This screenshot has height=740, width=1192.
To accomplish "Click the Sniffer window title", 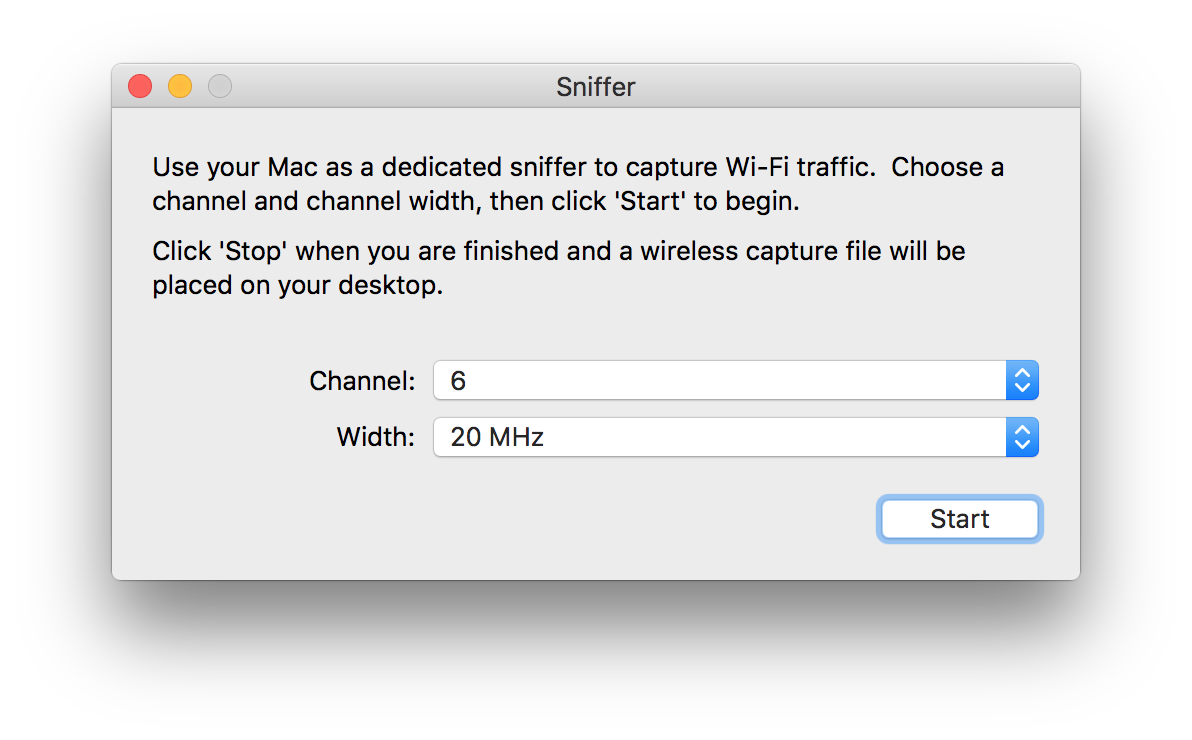I will [595, 87].
